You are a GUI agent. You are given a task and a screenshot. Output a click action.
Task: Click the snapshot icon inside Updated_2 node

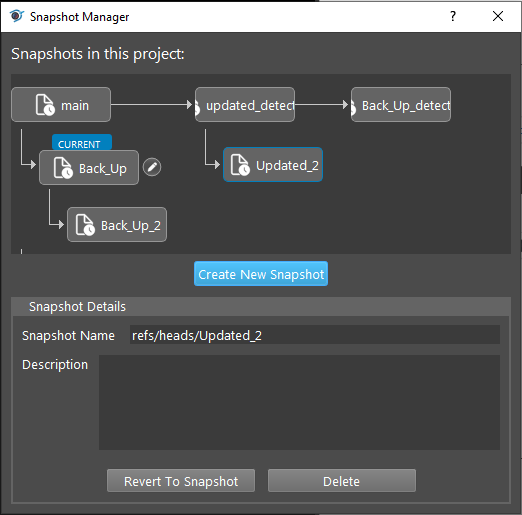point(240,165)
